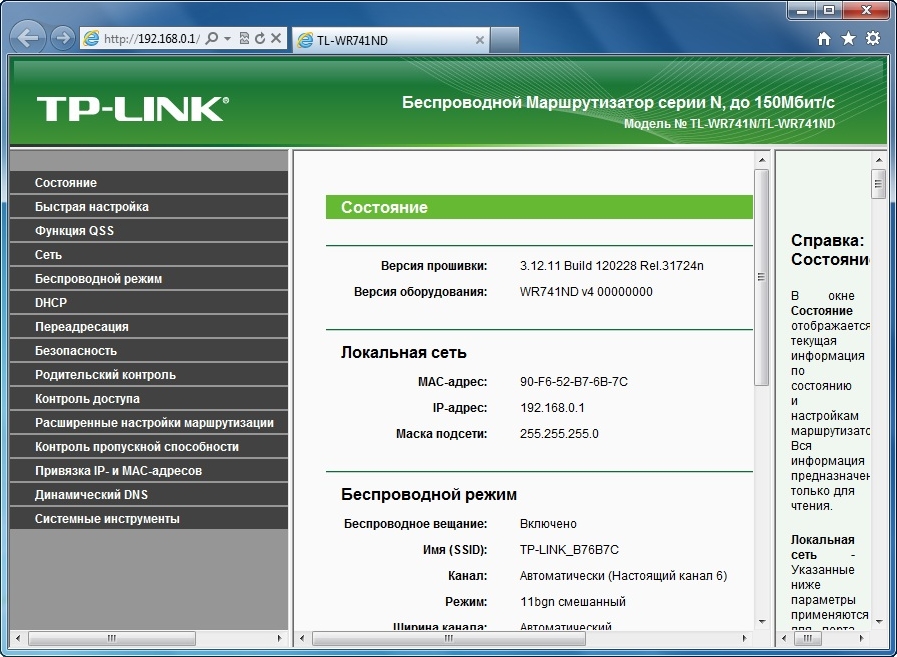This screenshot has width=897, height=657.
Task: Click the LAN IP-адрес value 192.168.0.1
Action: click(552, 408)
